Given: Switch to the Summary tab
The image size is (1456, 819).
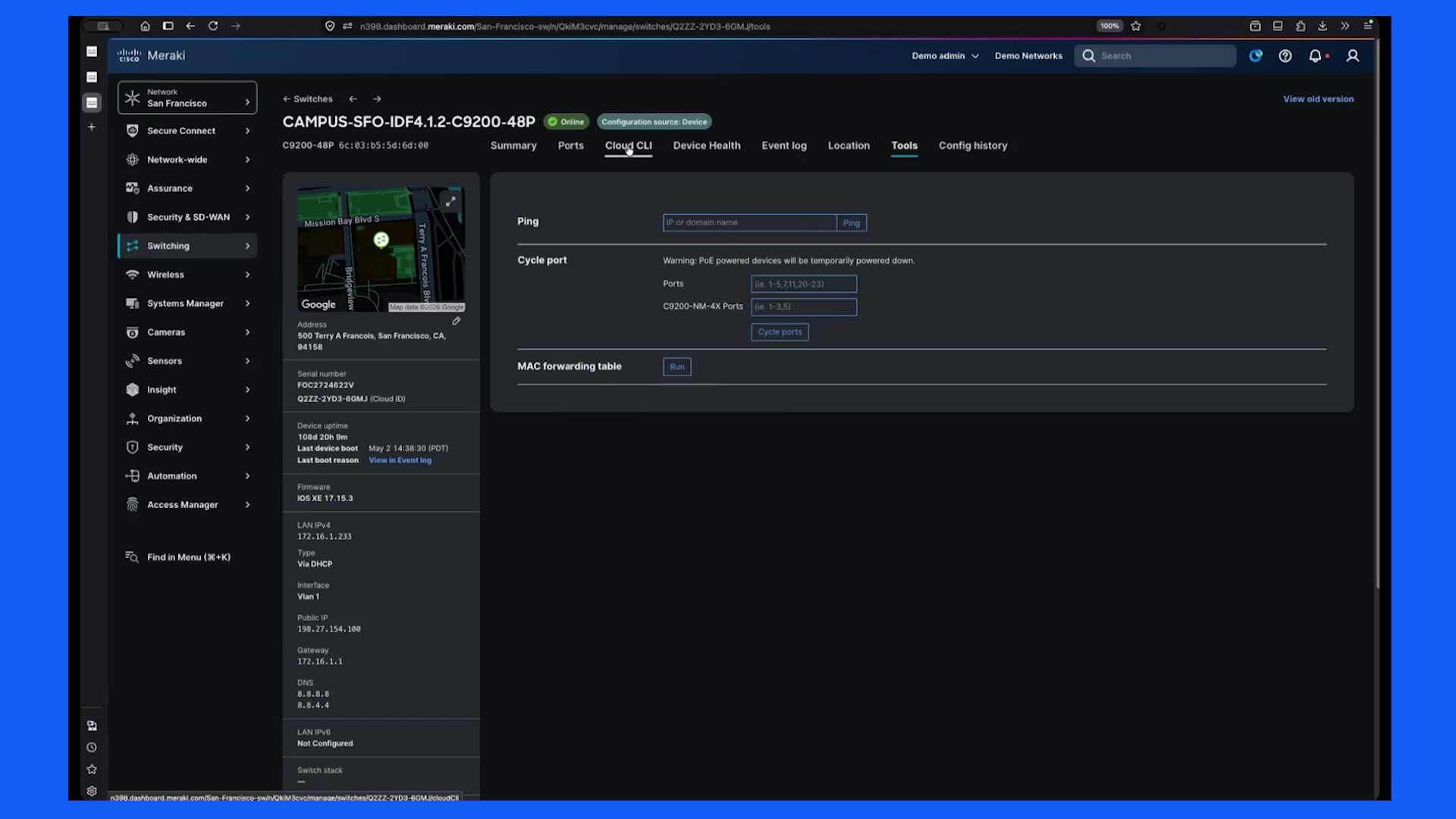Looking at the screenshot, I should (513, 146).
